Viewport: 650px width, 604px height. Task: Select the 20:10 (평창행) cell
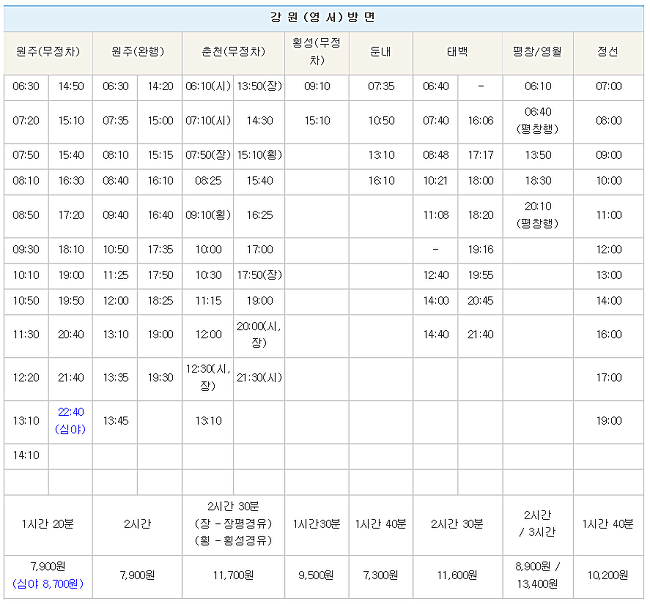click(538, 215)
